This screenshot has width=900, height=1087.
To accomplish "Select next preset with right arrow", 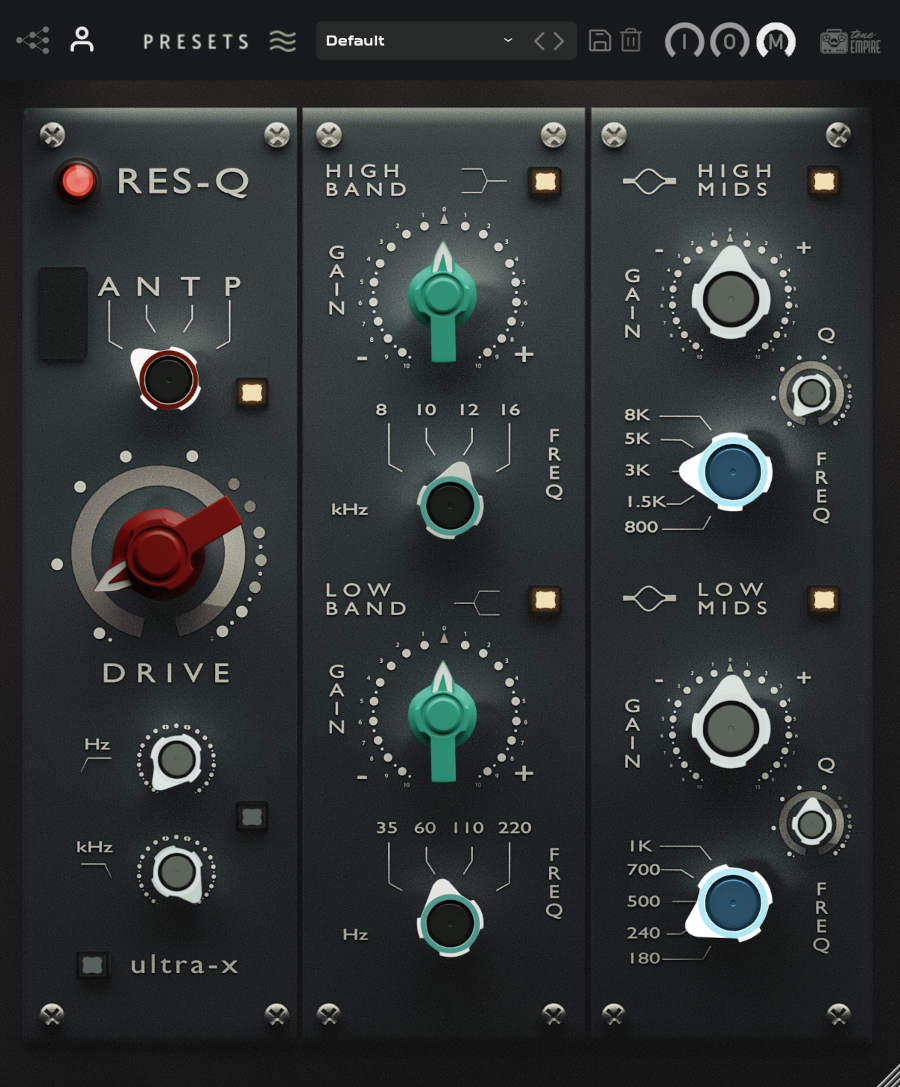I will (x=558, y=41).
